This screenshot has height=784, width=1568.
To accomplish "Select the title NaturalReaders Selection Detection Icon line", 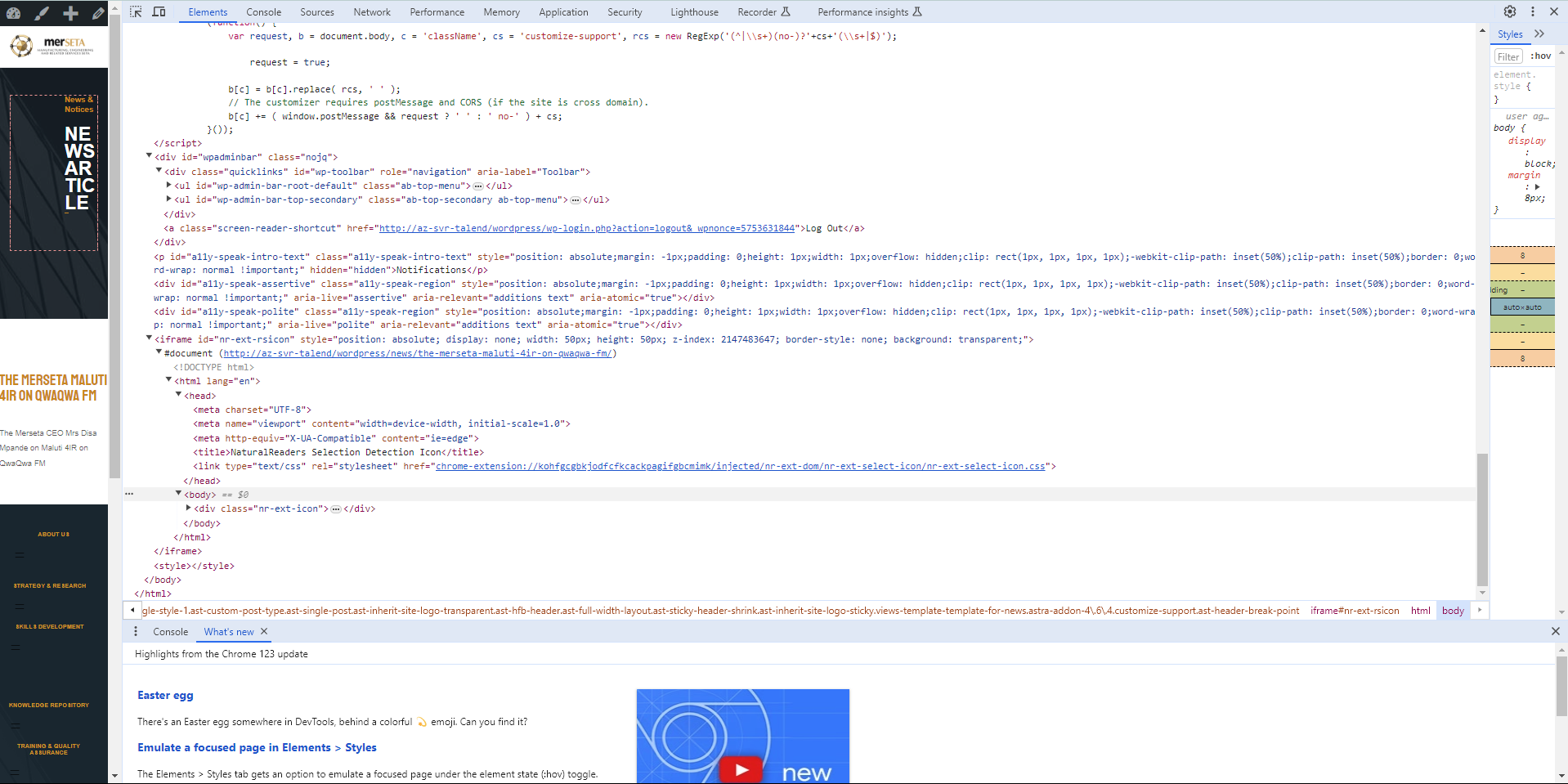I will 338,452.
